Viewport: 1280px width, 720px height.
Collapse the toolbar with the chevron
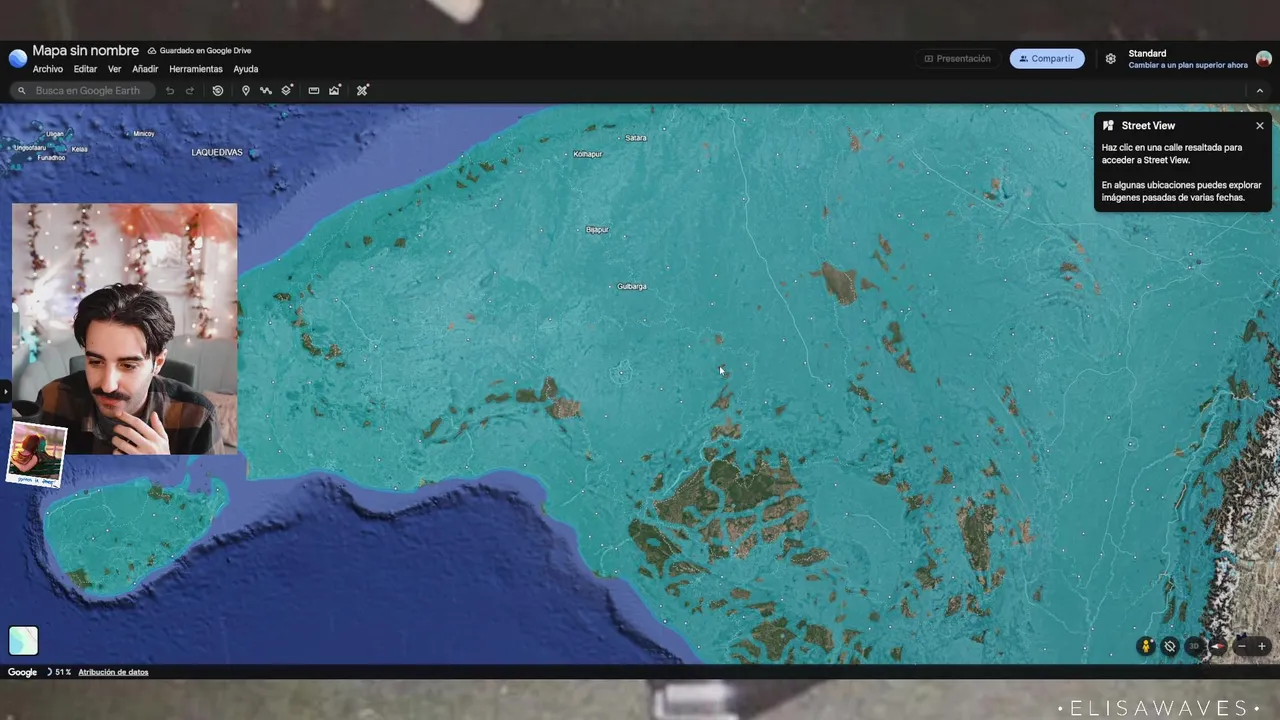1260,90
